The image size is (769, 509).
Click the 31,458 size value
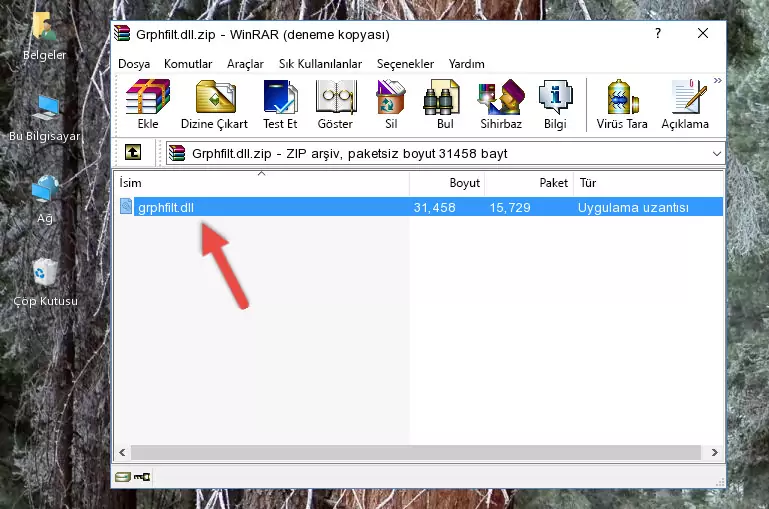[x=434, y=207]
